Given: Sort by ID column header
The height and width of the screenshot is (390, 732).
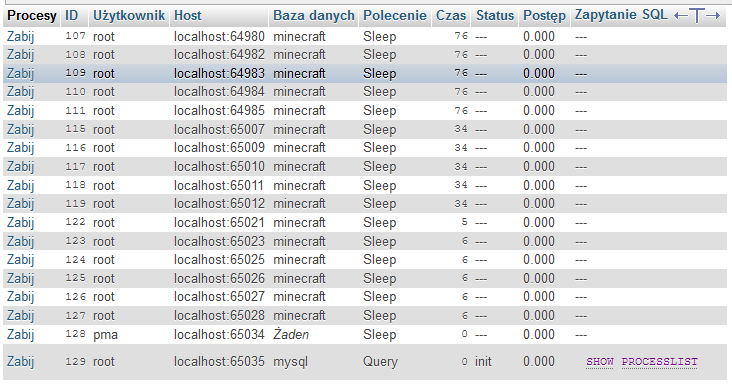Looking at the screenshot, I should click(x=71, y=15).
